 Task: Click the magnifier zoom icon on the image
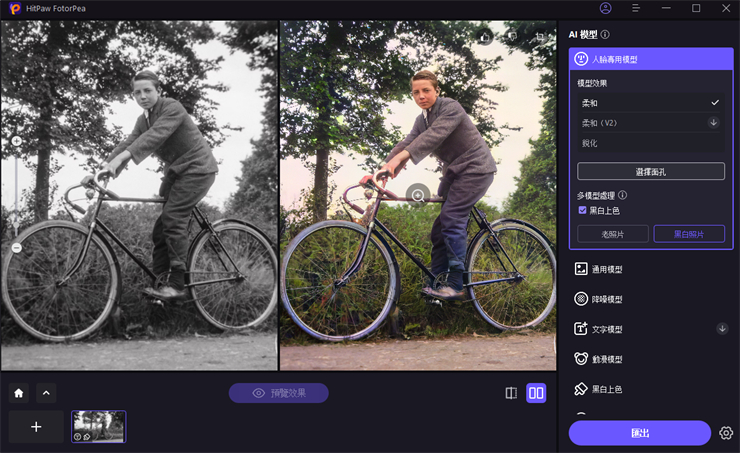tap(418, 195)
